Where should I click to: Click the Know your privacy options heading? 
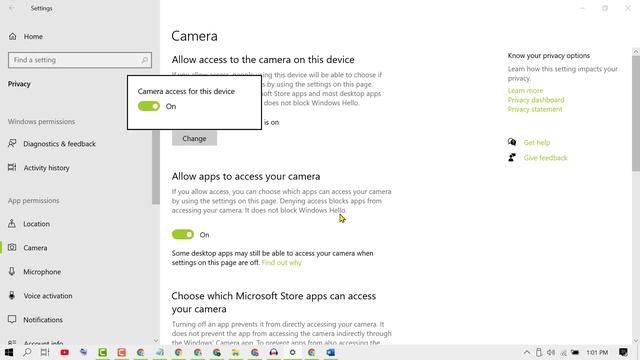coord(549,56)
